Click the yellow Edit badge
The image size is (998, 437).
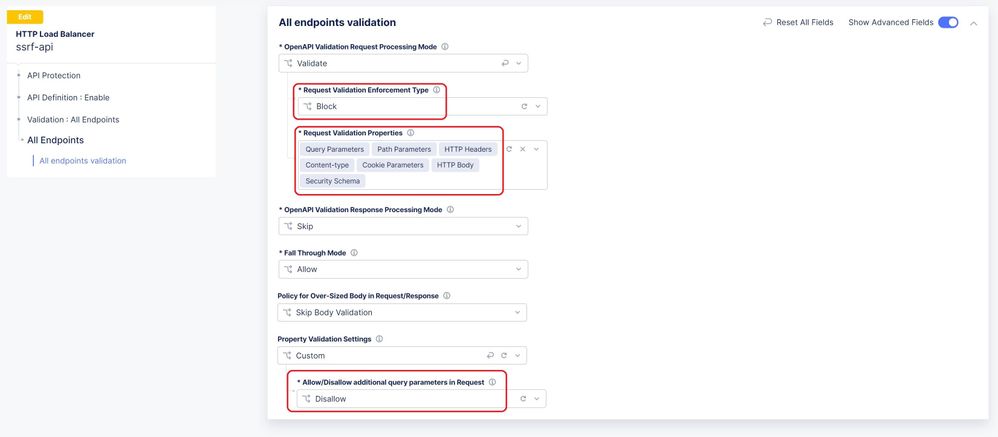click(x=25, y=17)
